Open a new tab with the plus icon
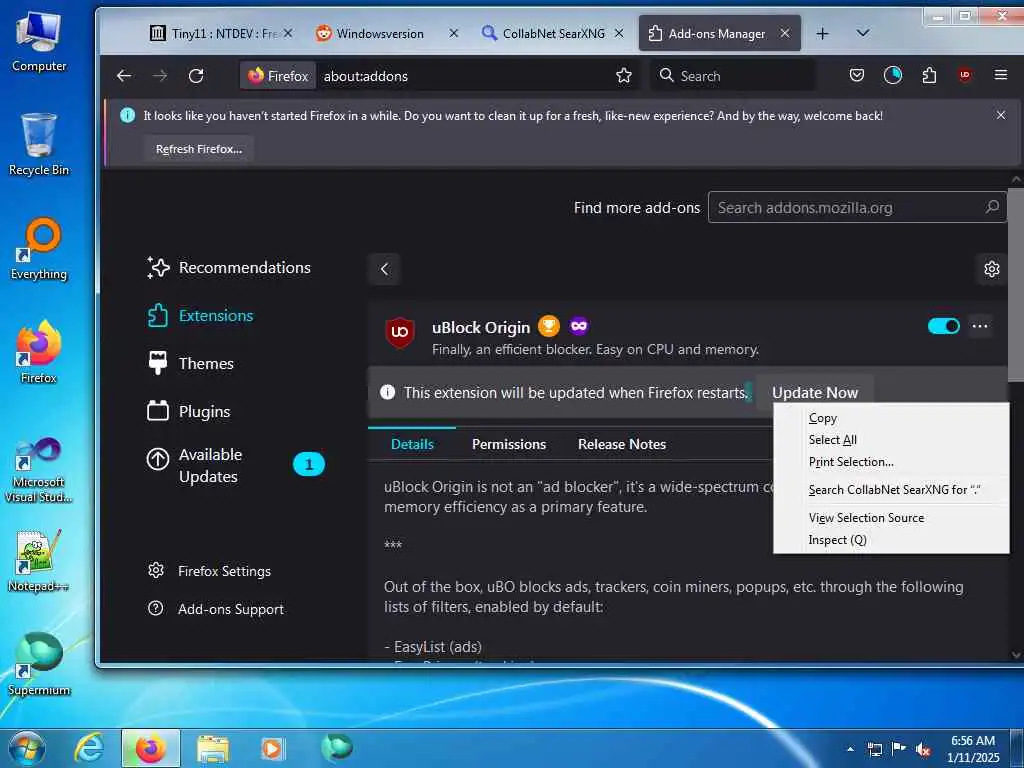The height and width of the screenshot is (768, 1024). 822,33
